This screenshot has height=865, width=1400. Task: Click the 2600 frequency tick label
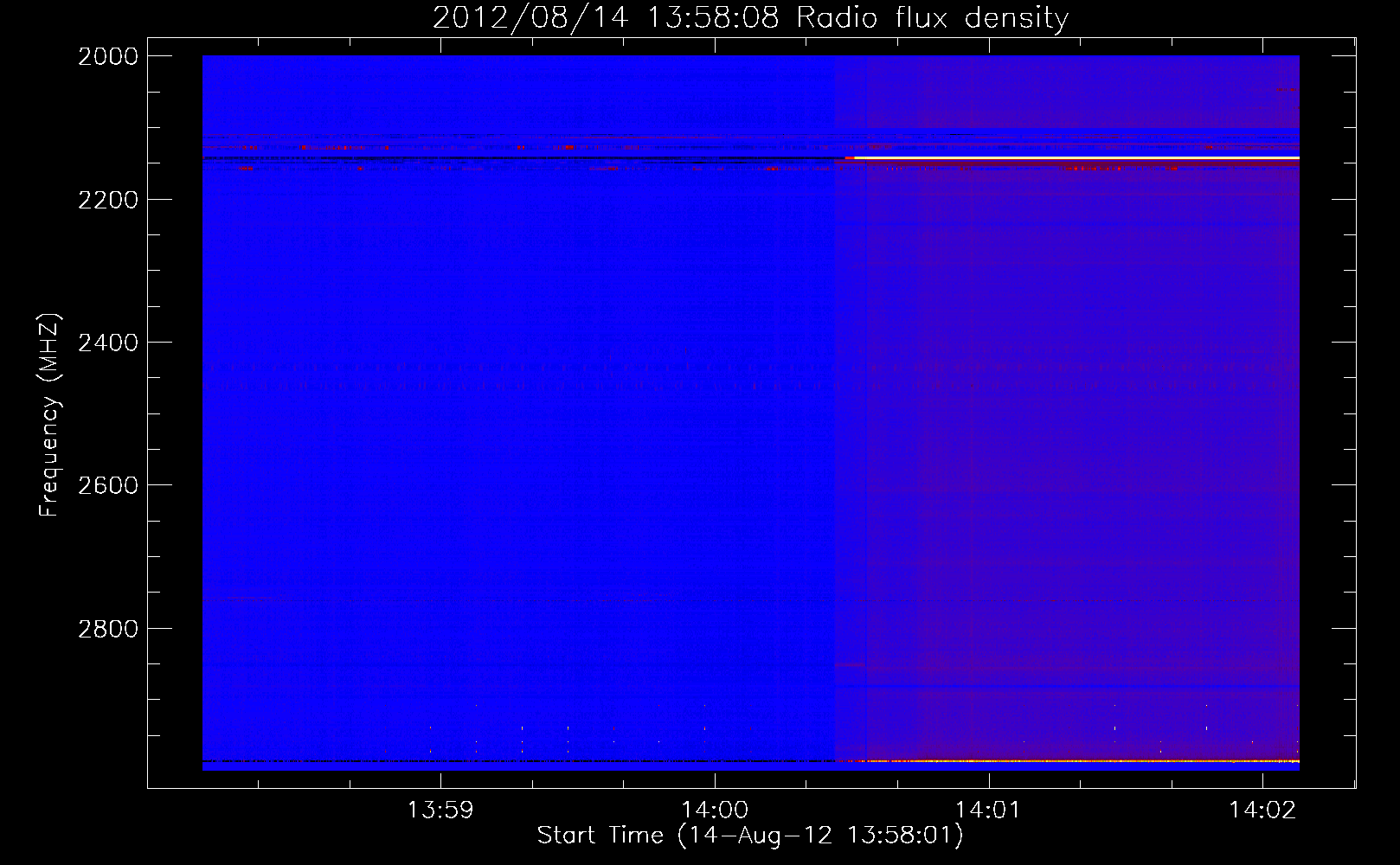pyautogui.click(x=108, y=485)
